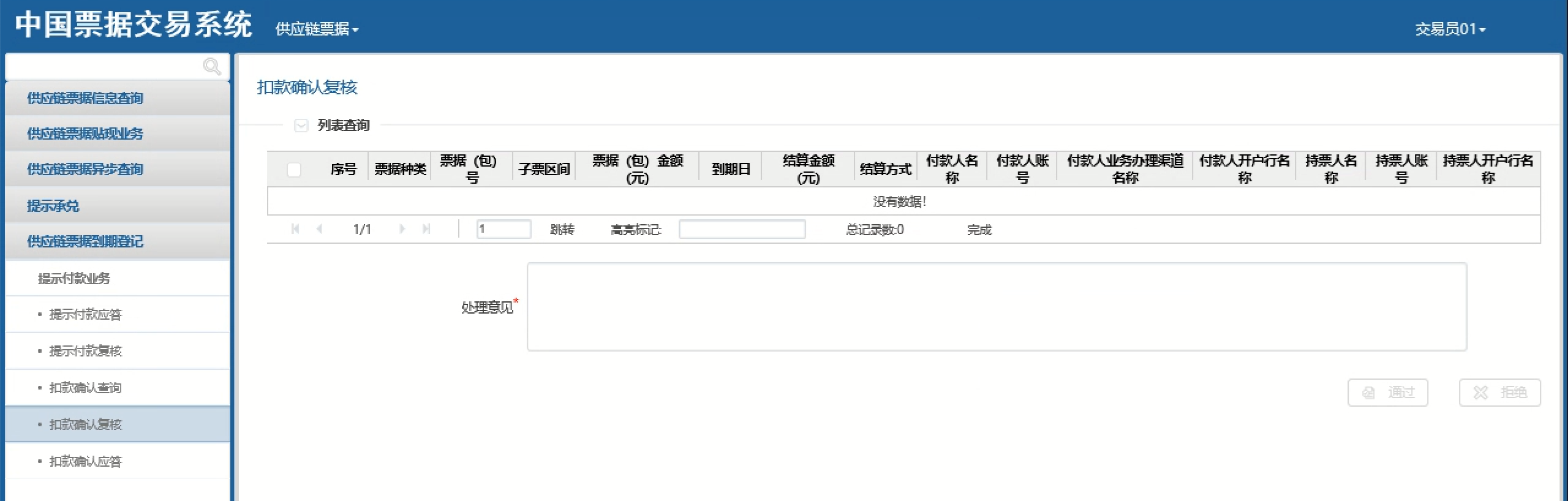This screenshot has height=501, width=1568.
Task: Click the 票据(包)金额(元) column header
Action: [x=637, y=169]
